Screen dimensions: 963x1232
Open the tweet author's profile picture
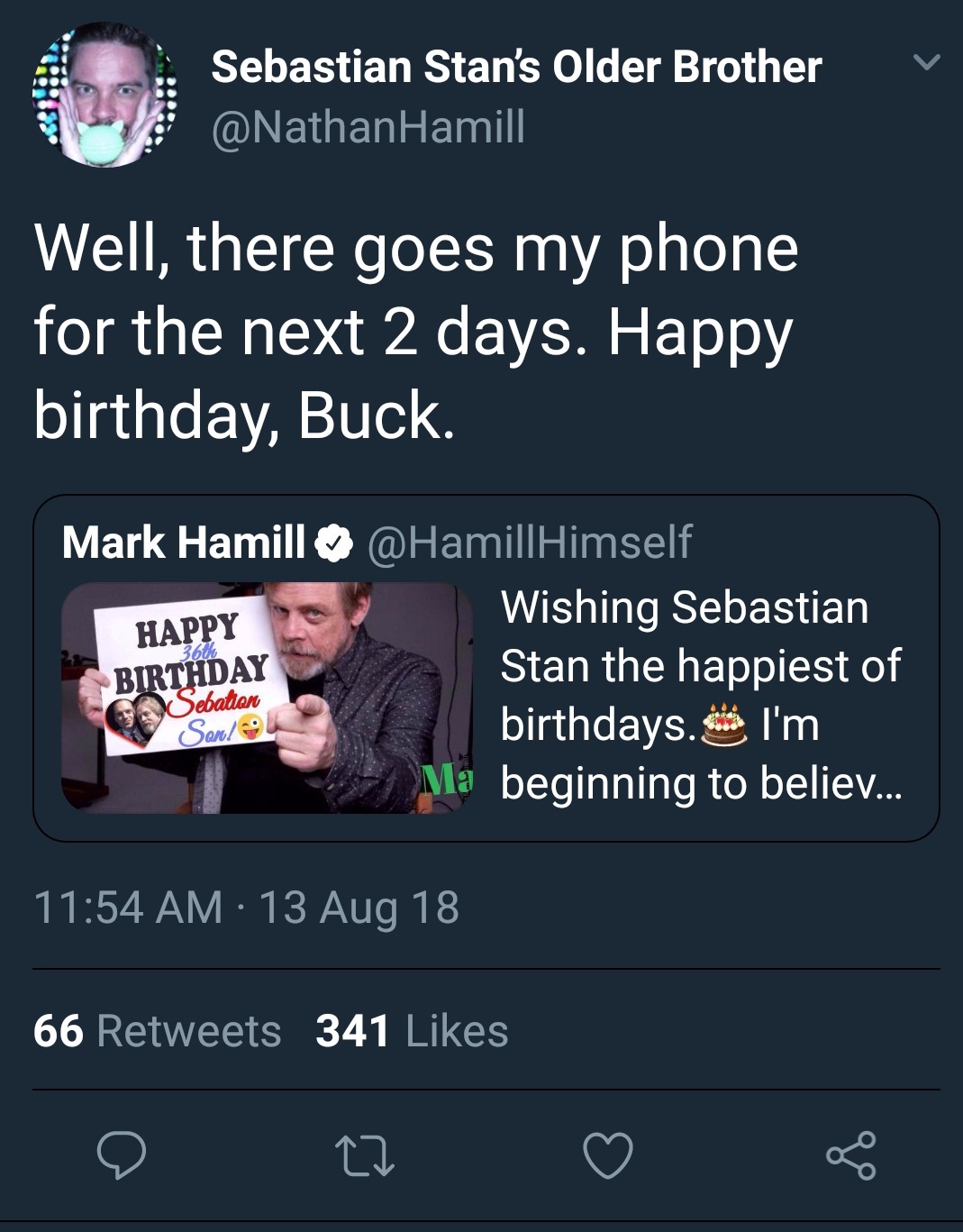coord(104,96)
